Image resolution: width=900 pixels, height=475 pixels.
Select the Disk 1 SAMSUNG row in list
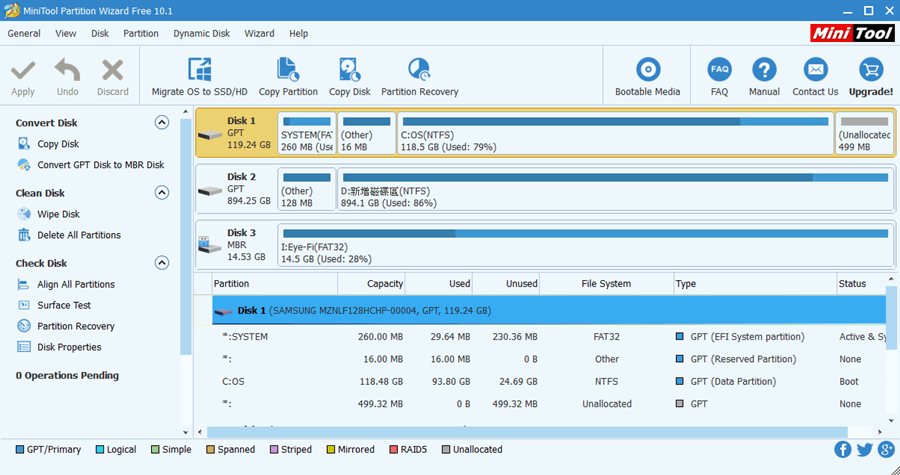coord(549,310)
